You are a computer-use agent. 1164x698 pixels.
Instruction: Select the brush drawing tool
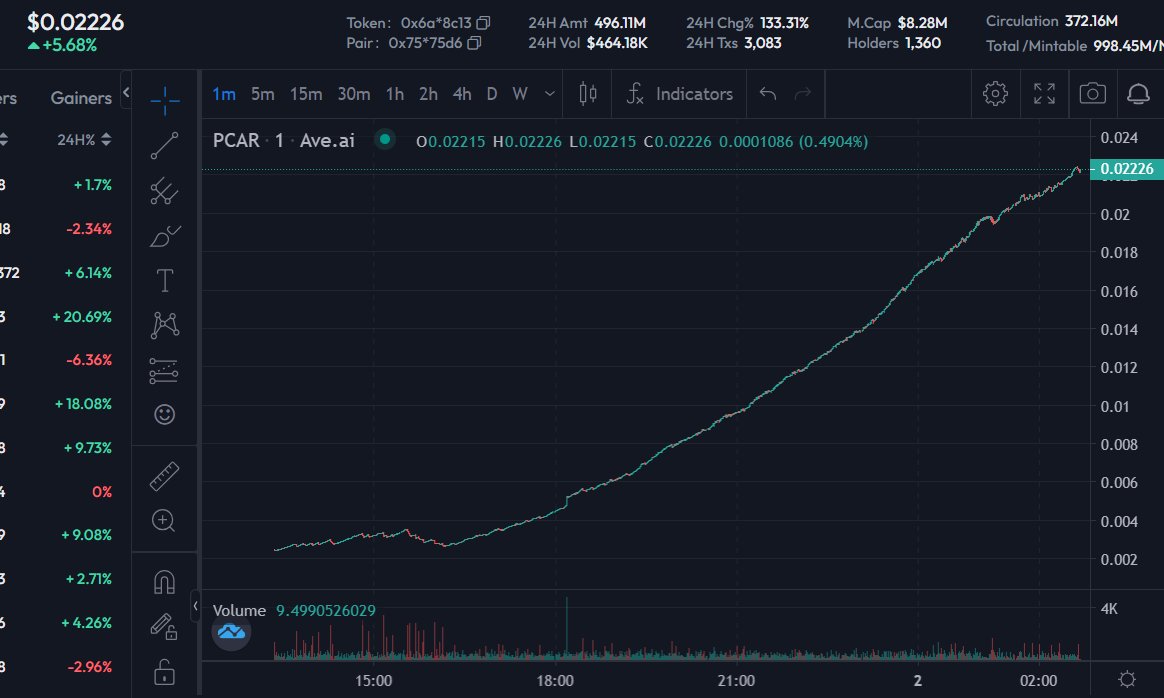point(164,236)
